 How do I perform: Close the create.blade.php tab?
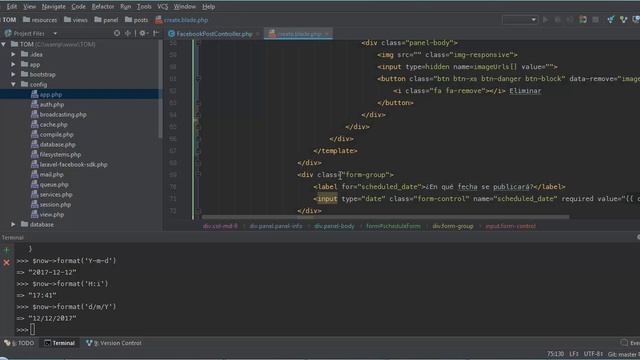click(327, 34)
